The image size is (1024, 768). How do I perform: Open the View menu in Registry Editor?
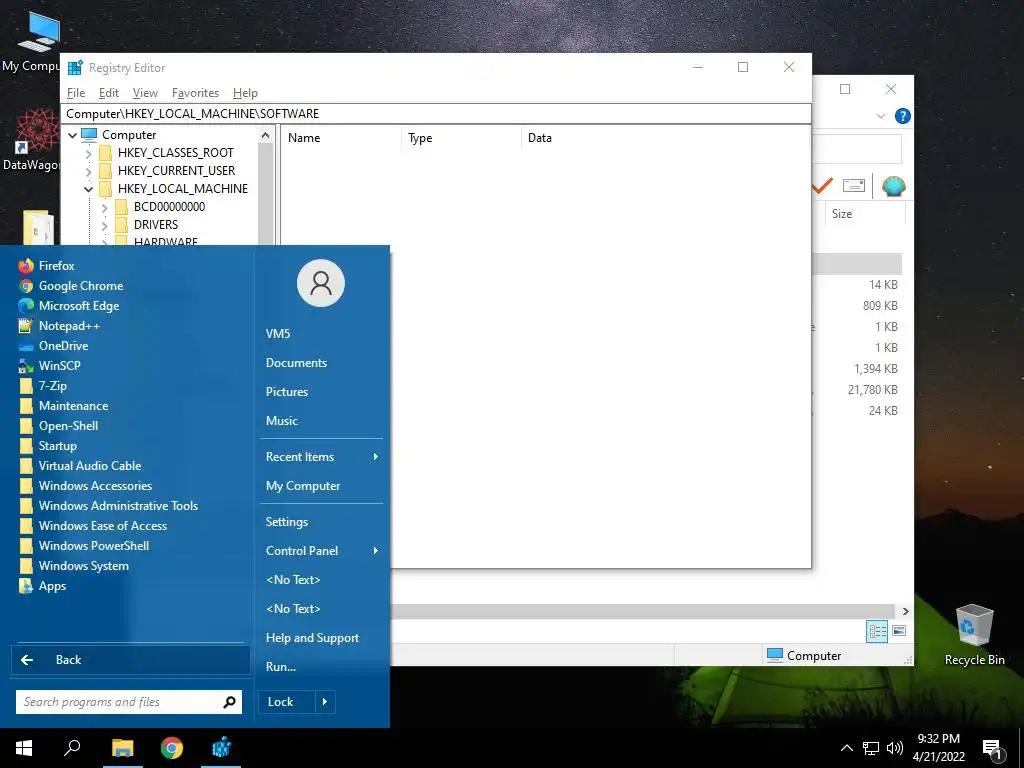coord(145,93)
